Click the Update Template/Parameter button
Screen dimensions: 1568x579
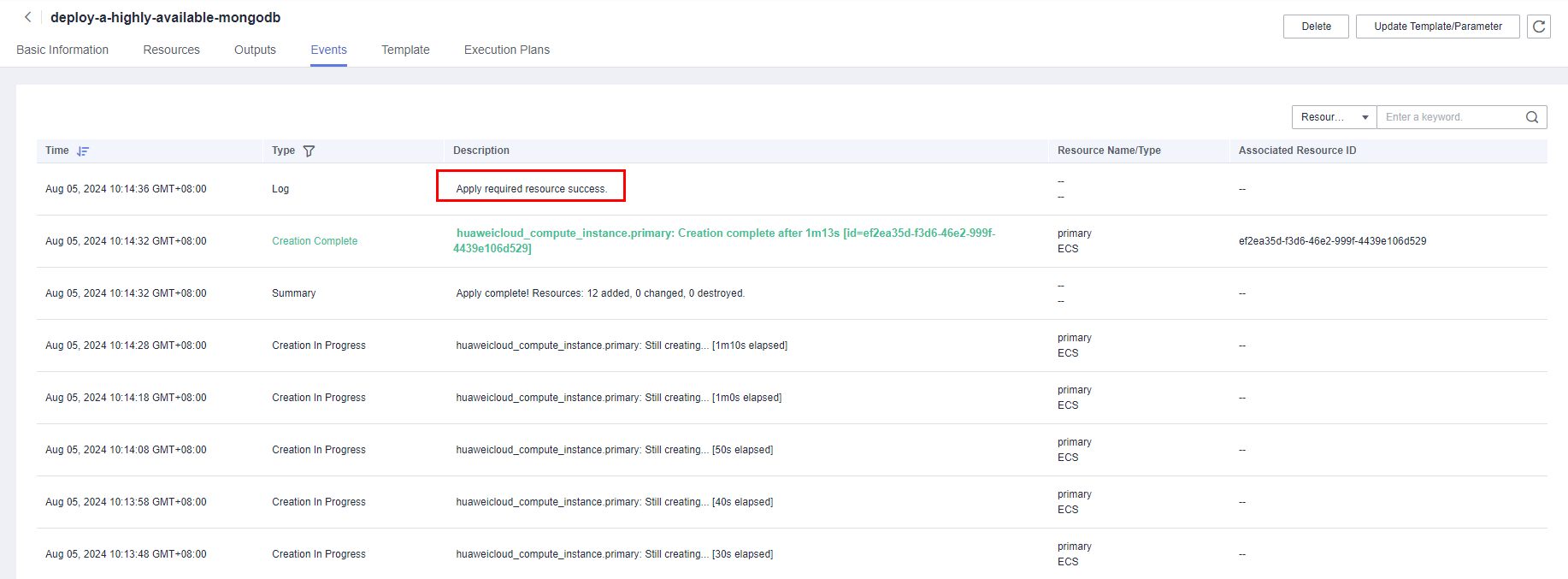click(1437, 27)
